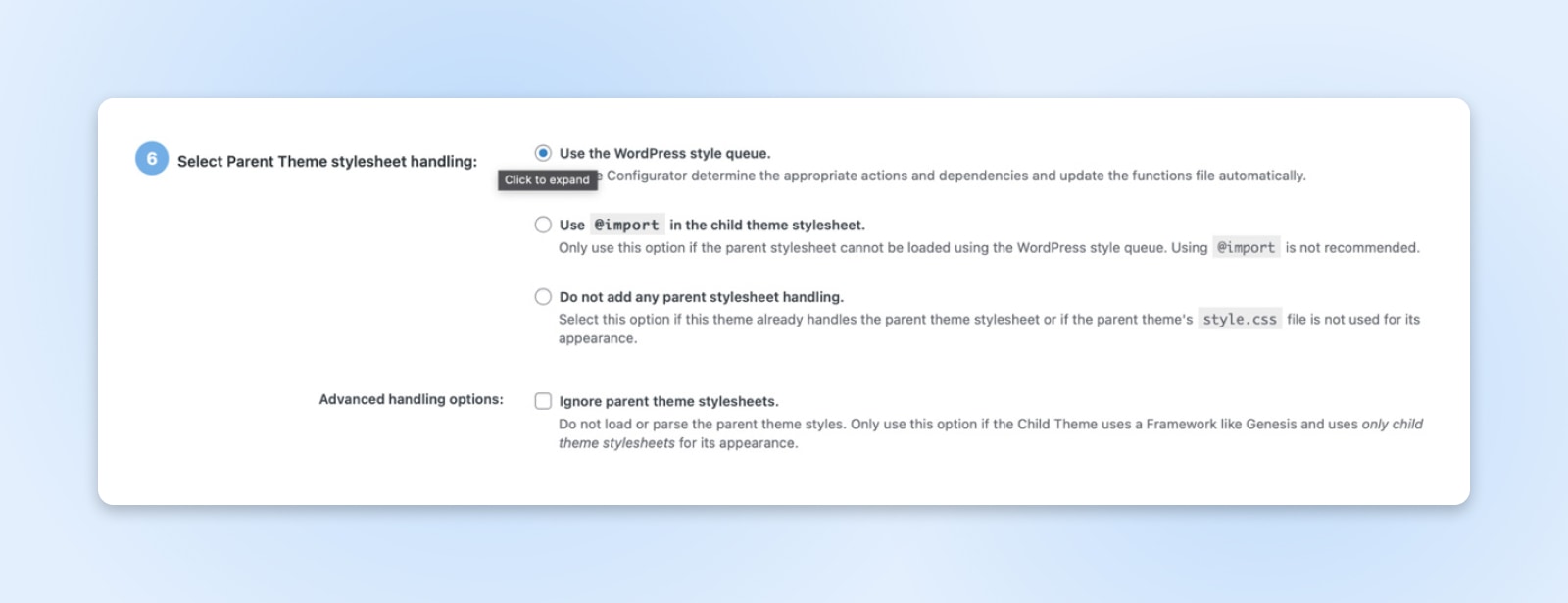Click the italic "only child" text
1568x603 pixels.
[x=1392, y=425]
